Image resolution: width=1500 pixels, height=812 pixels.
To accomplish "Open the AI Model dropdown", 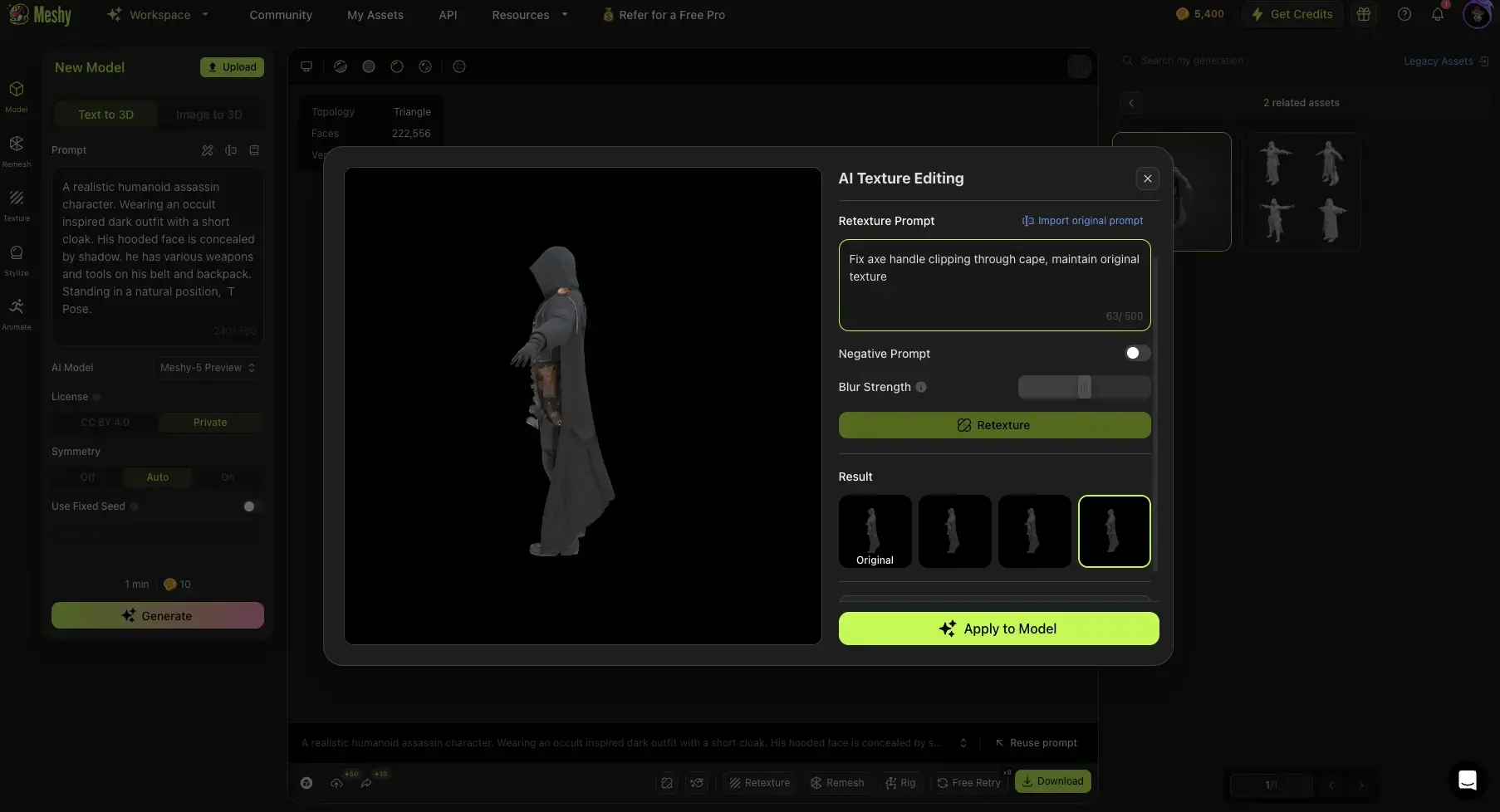I will pyautogui.click(x=207, y=368).
